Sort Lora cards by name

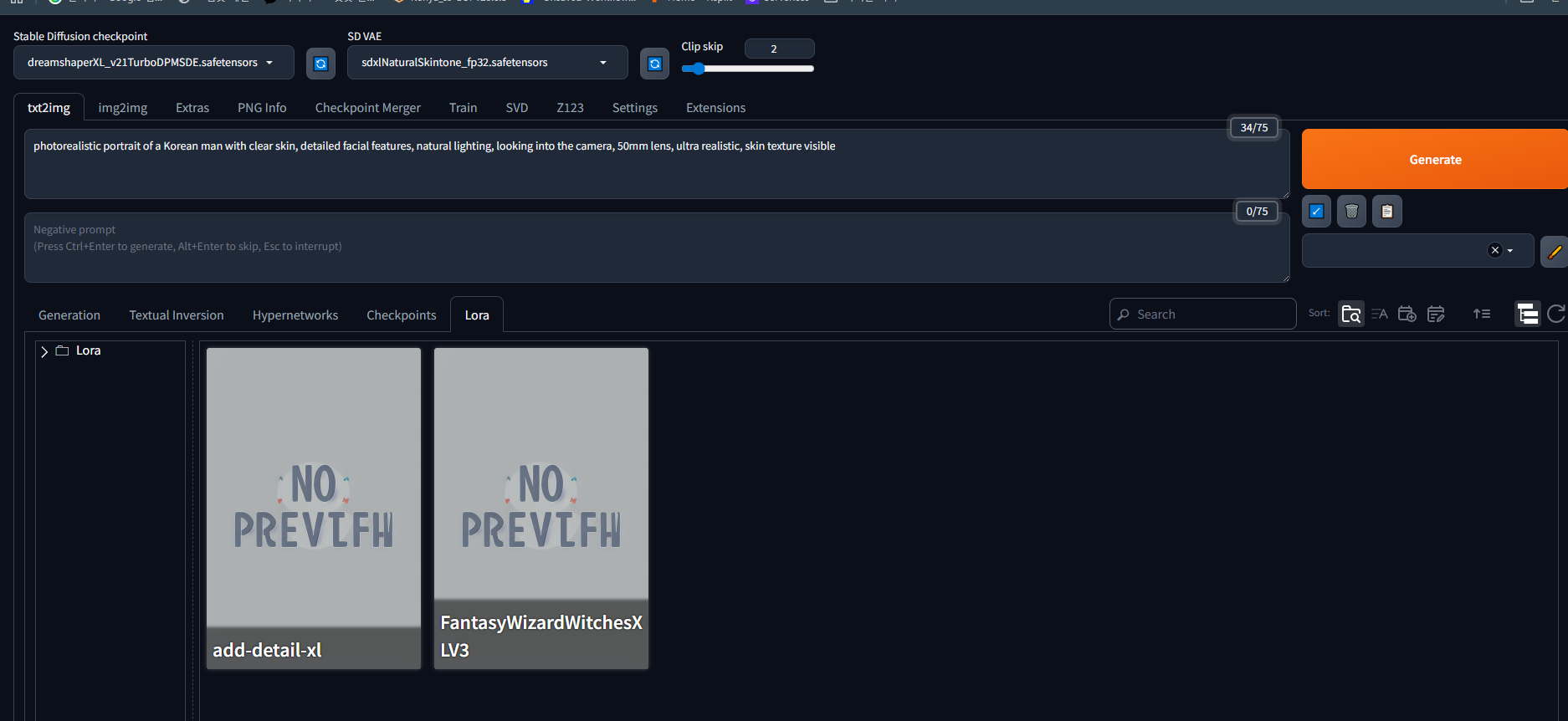tap(1380, 314)
